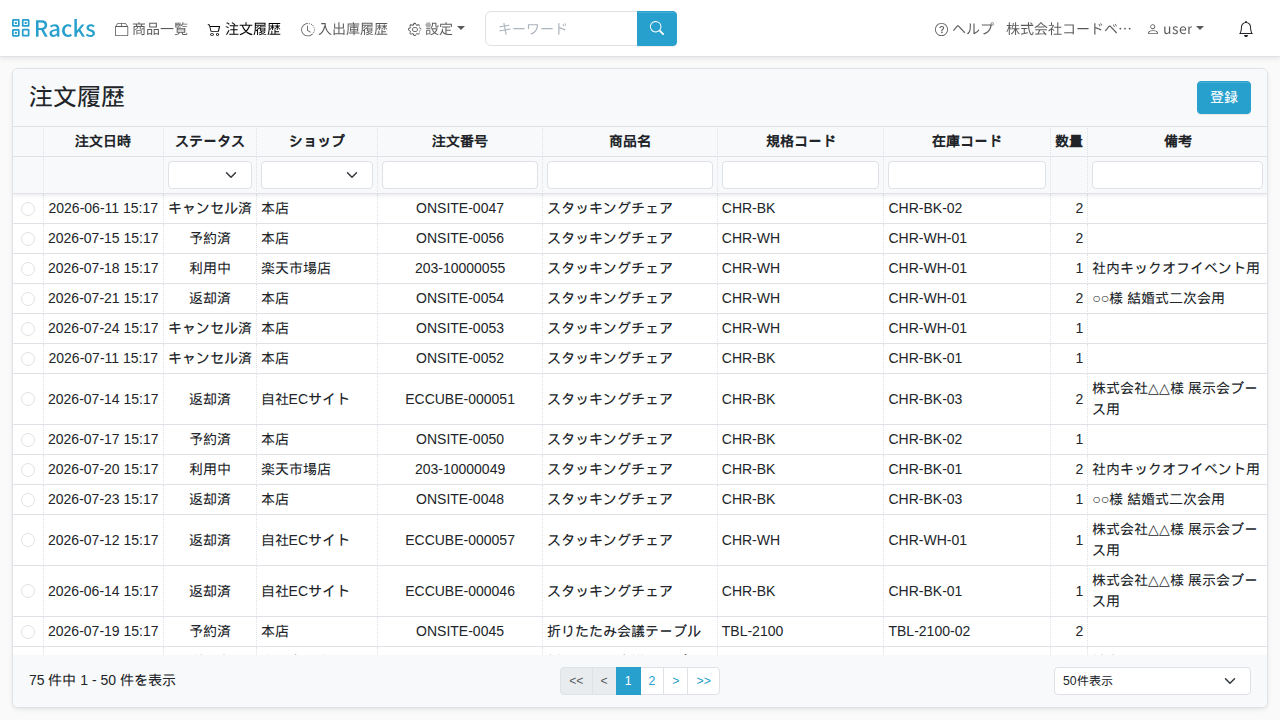The height and width of the screenshot is (720, 1280).
Task: Focus the 注文番号 filter input
Action: pyautogui.click(x=460, y=175)
